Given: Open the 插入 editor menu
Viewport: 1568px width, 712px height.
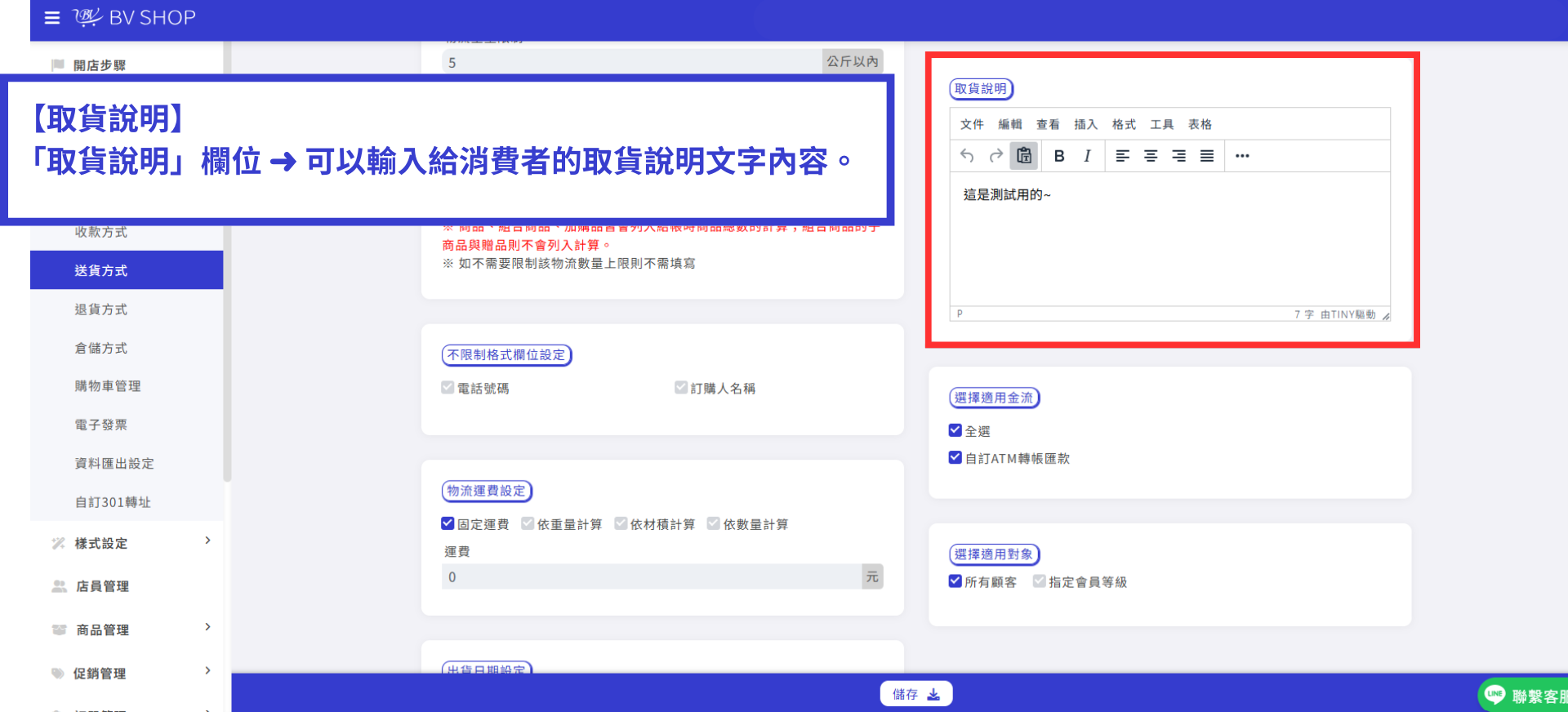Looking at the screenshot, I should tap(1086, 124).
